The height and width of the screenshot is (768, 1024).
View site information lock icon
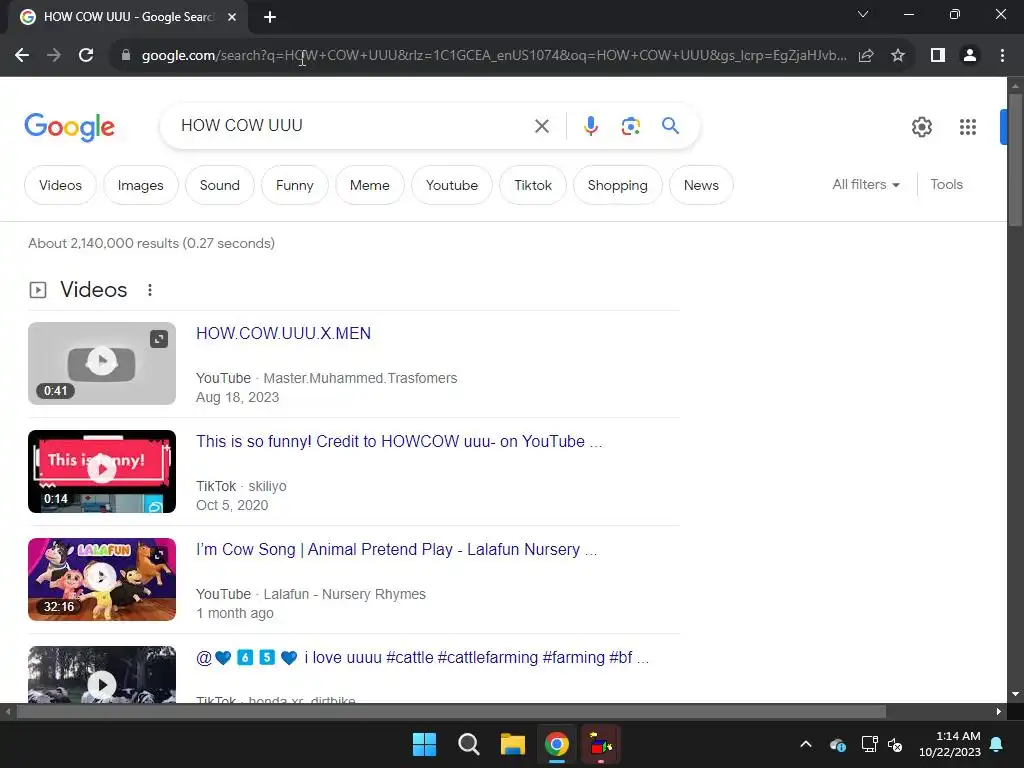[126, 56]
